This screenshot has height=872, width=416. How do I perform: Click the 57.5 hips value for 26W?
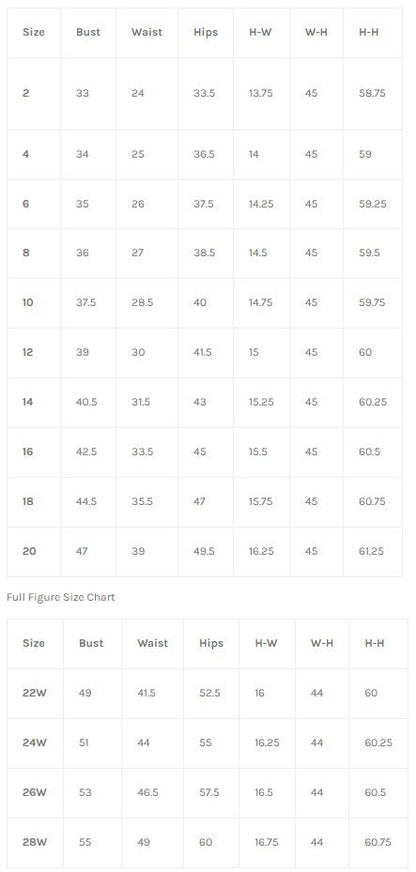210,792
